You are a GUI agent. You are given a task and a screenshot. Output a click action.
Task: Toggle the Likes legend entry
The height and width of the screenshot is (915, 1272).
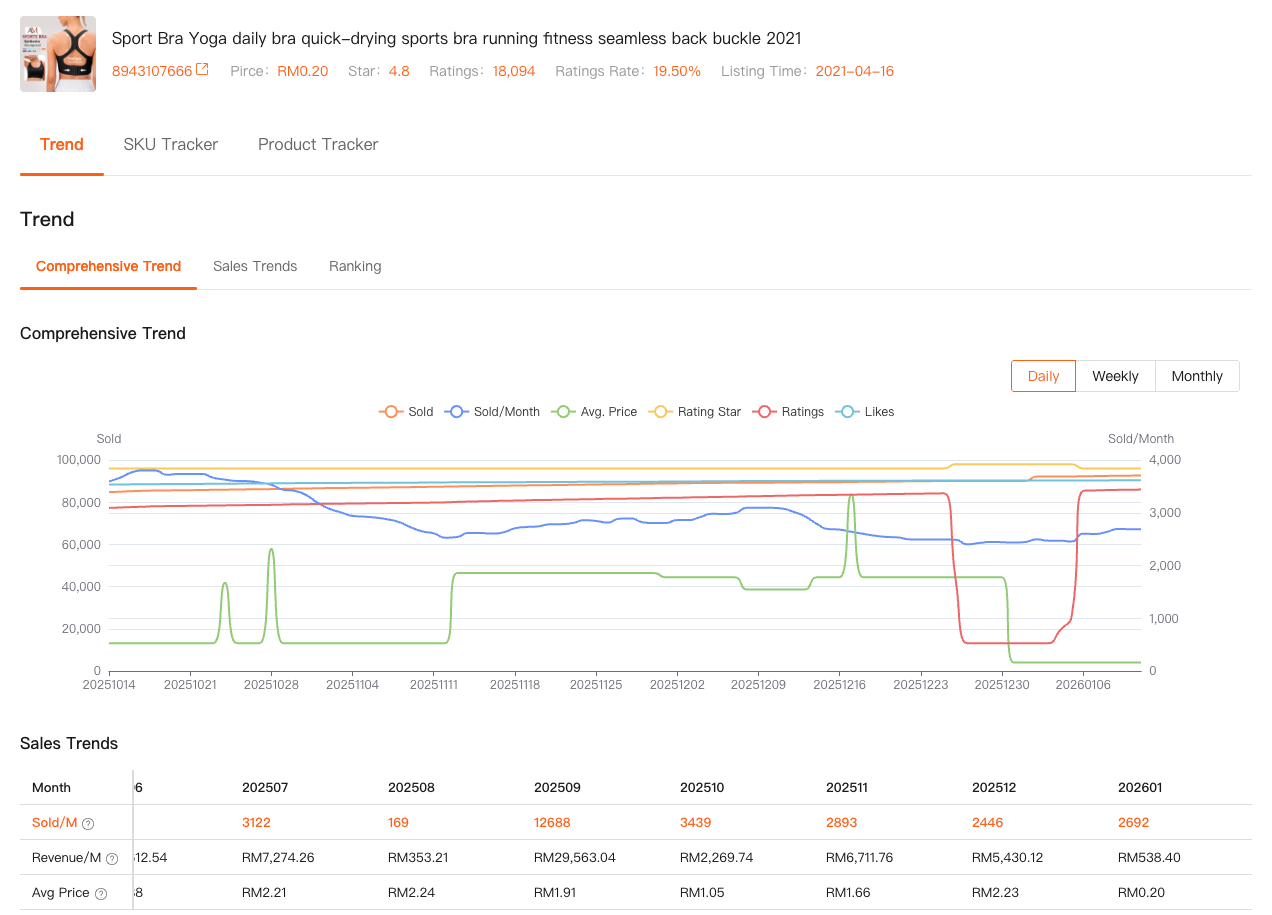point(848,412)
